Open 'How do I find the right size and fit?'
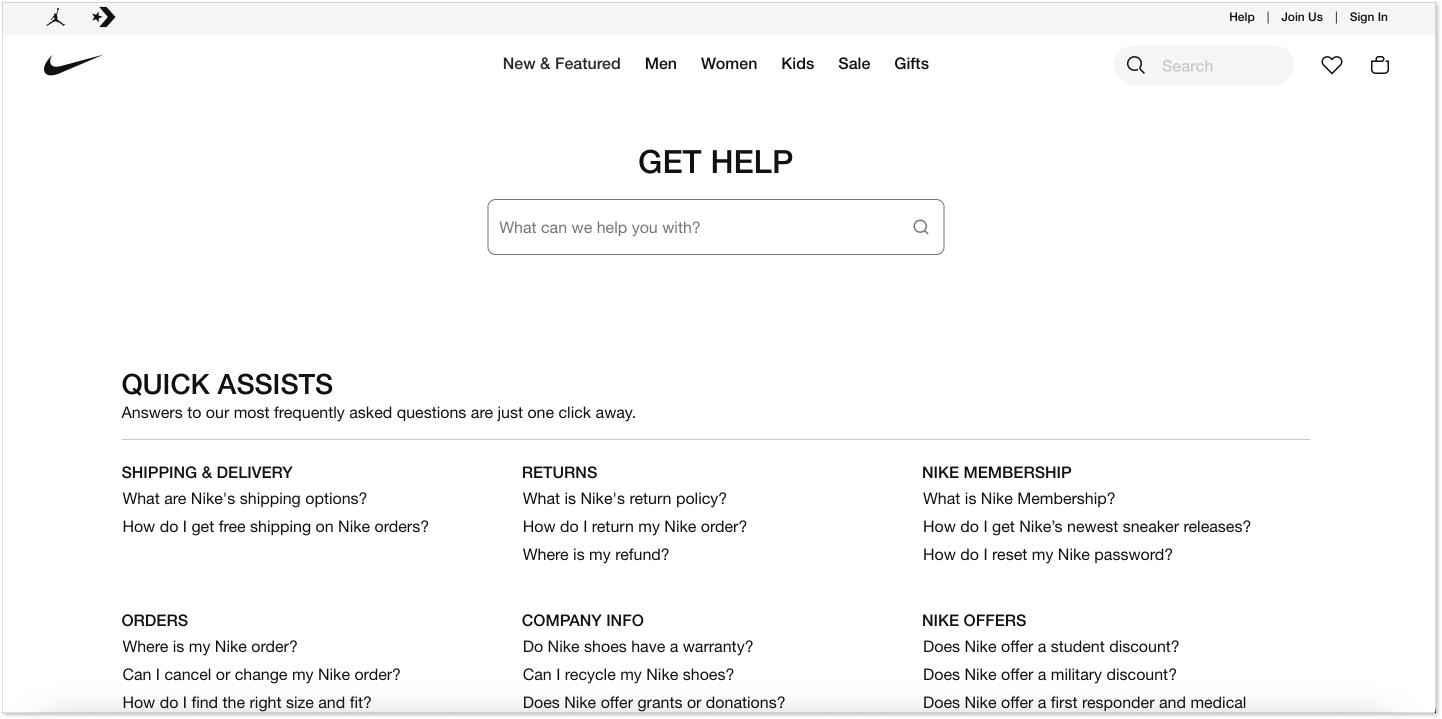1442x719 pixels. point(246,703)
